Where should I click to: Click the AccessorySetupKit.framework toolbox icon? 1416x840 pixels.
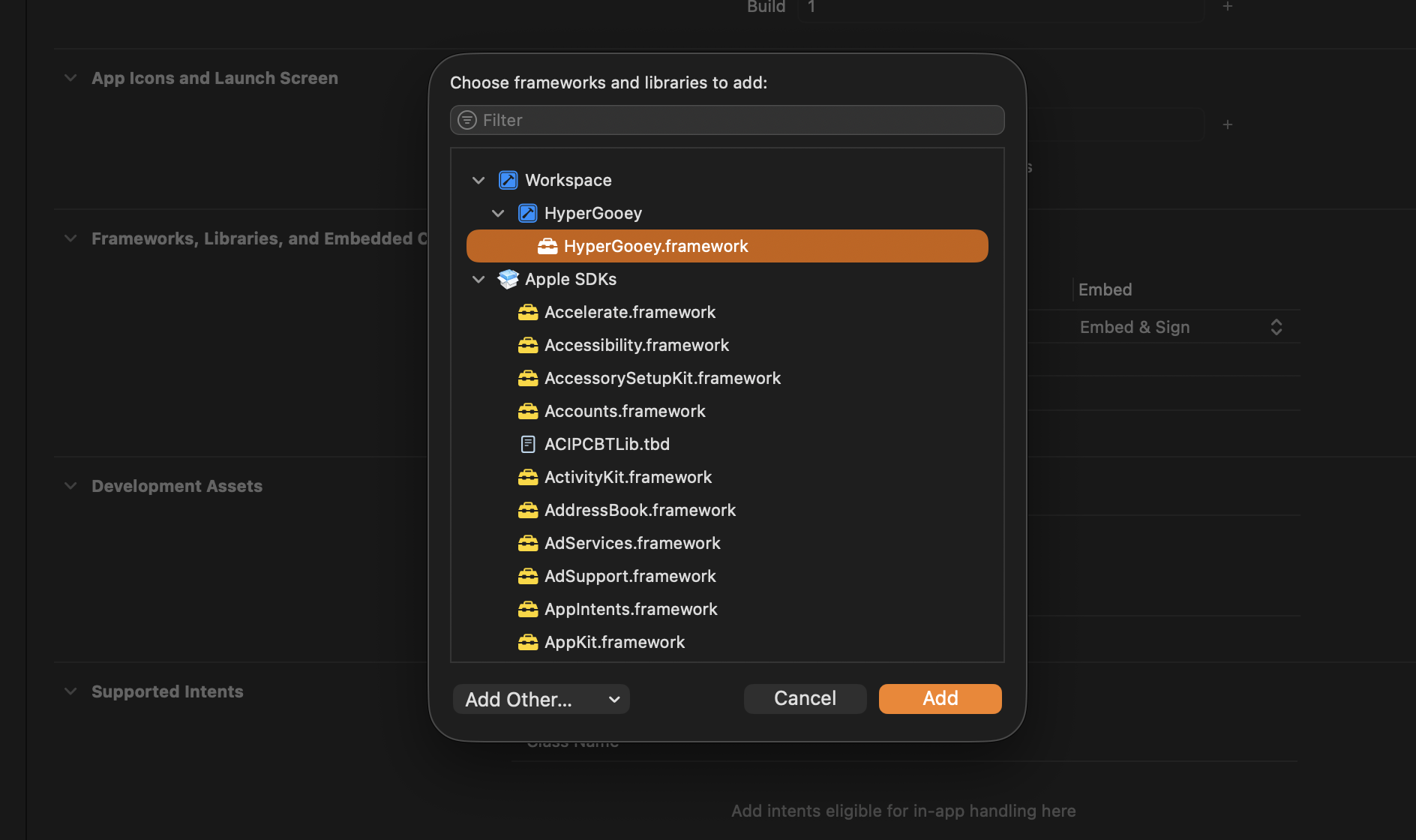tap(528, 378)
